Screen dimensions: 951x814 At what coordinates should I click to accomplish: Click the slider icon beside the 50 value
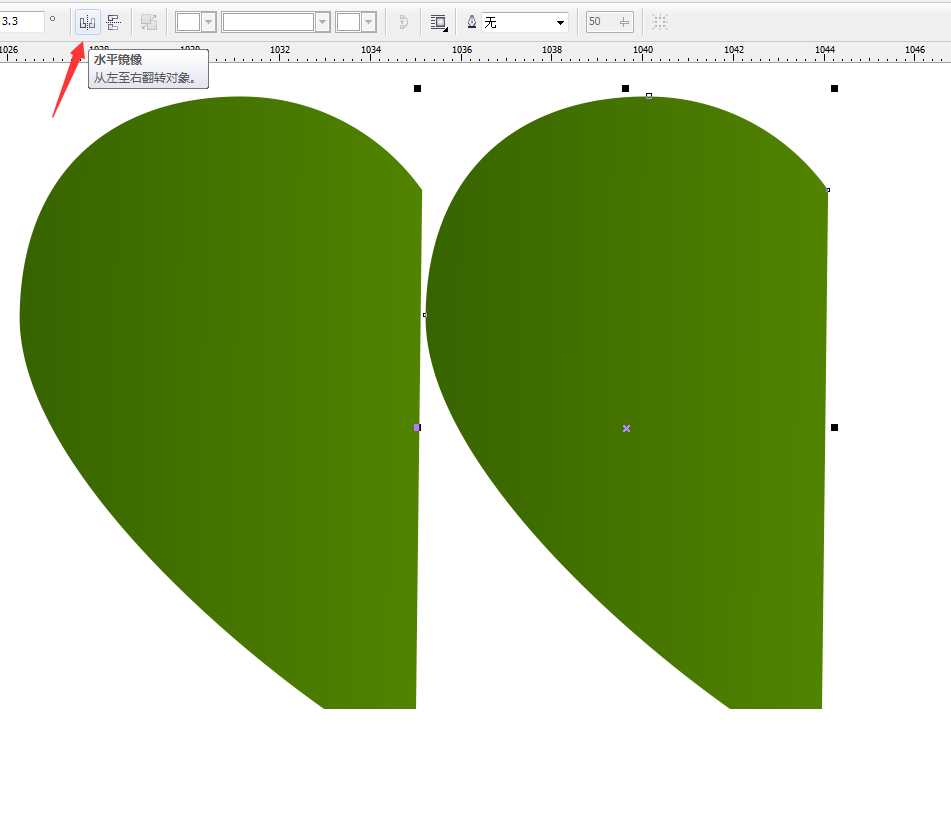(x=624, y=22)
